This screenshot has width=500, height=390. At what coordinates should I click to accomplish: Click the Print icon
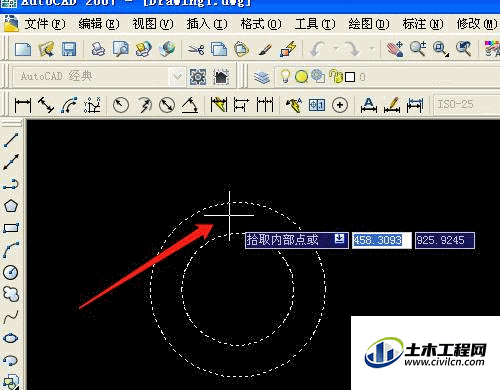click(98, 49)
